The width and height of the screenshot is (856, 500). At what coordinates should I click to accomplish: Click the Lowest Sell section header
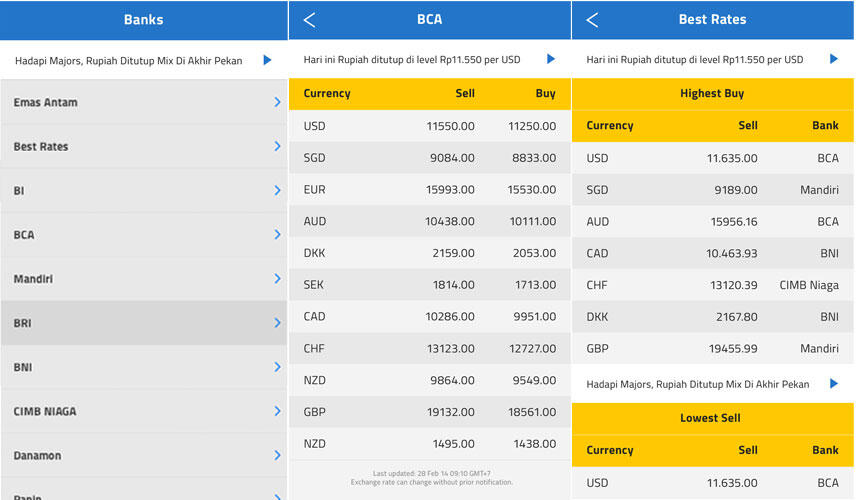pyautogui.click(x=712, y=418)
